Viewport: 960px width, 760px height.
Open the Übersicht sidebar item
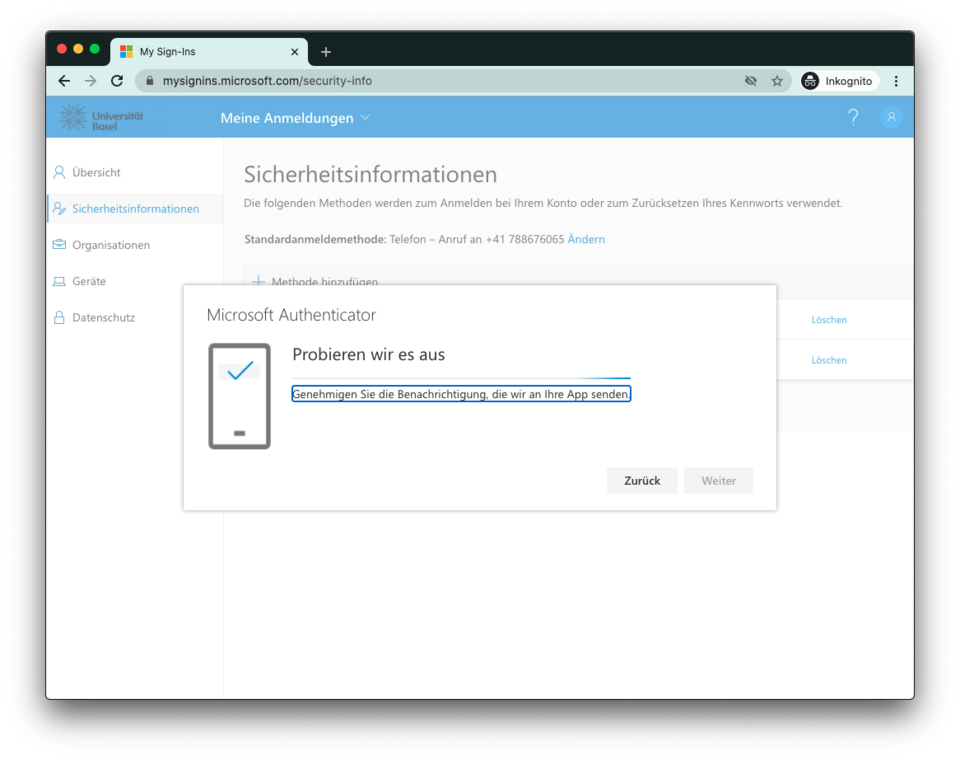click(x=96, y=172)
